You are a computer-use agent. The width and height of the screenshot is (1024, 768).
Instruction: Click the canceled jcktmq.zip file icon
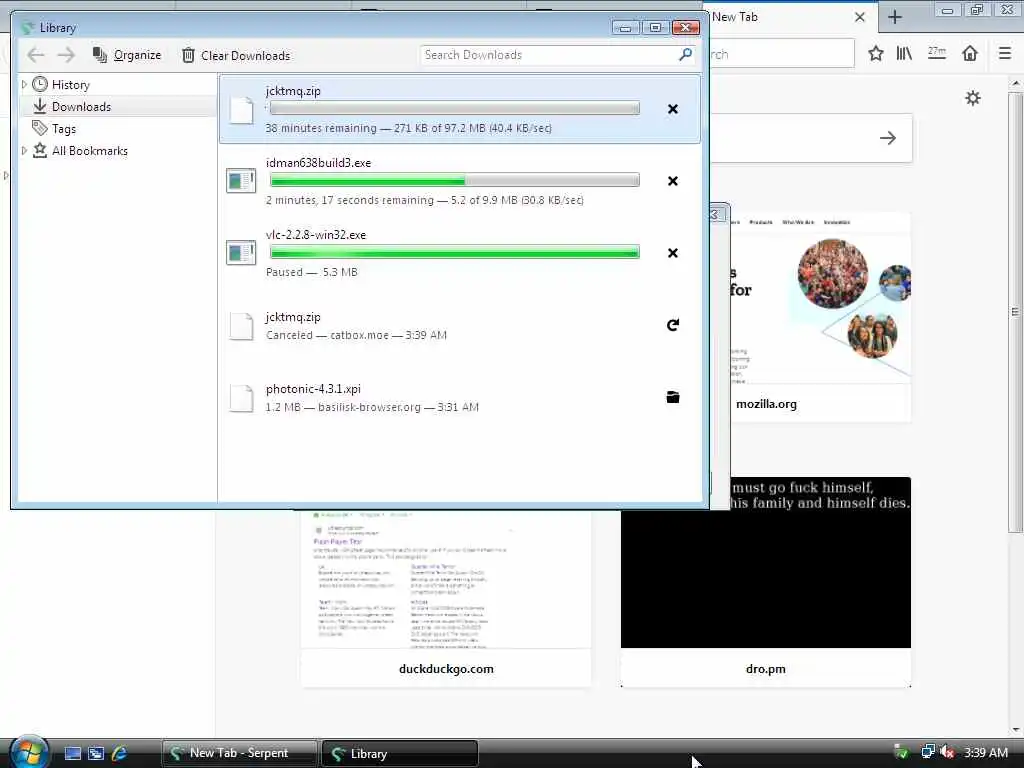[241, 326]
